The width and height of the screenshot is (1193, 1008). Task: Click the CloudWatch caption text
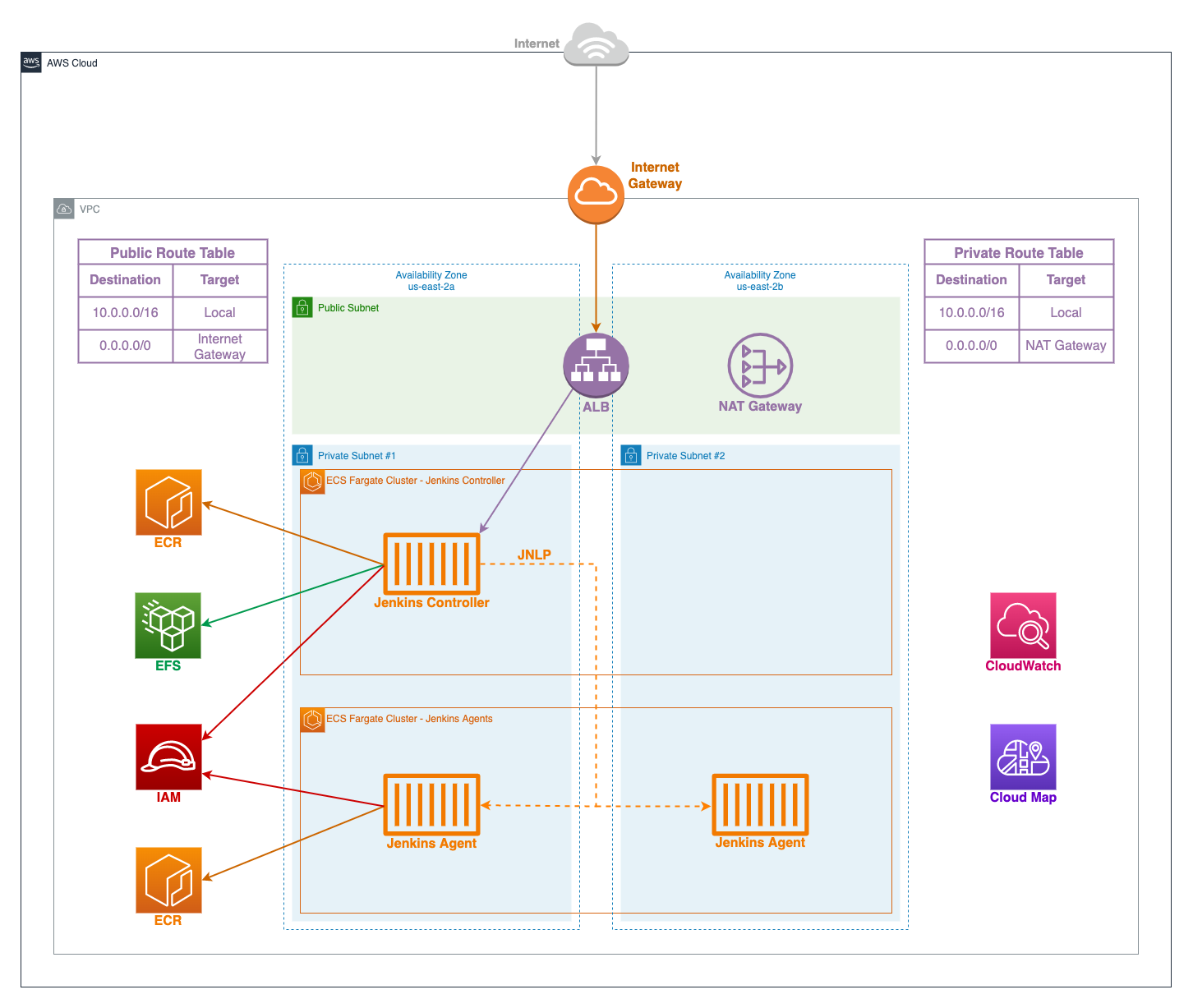click(1023, 665)
